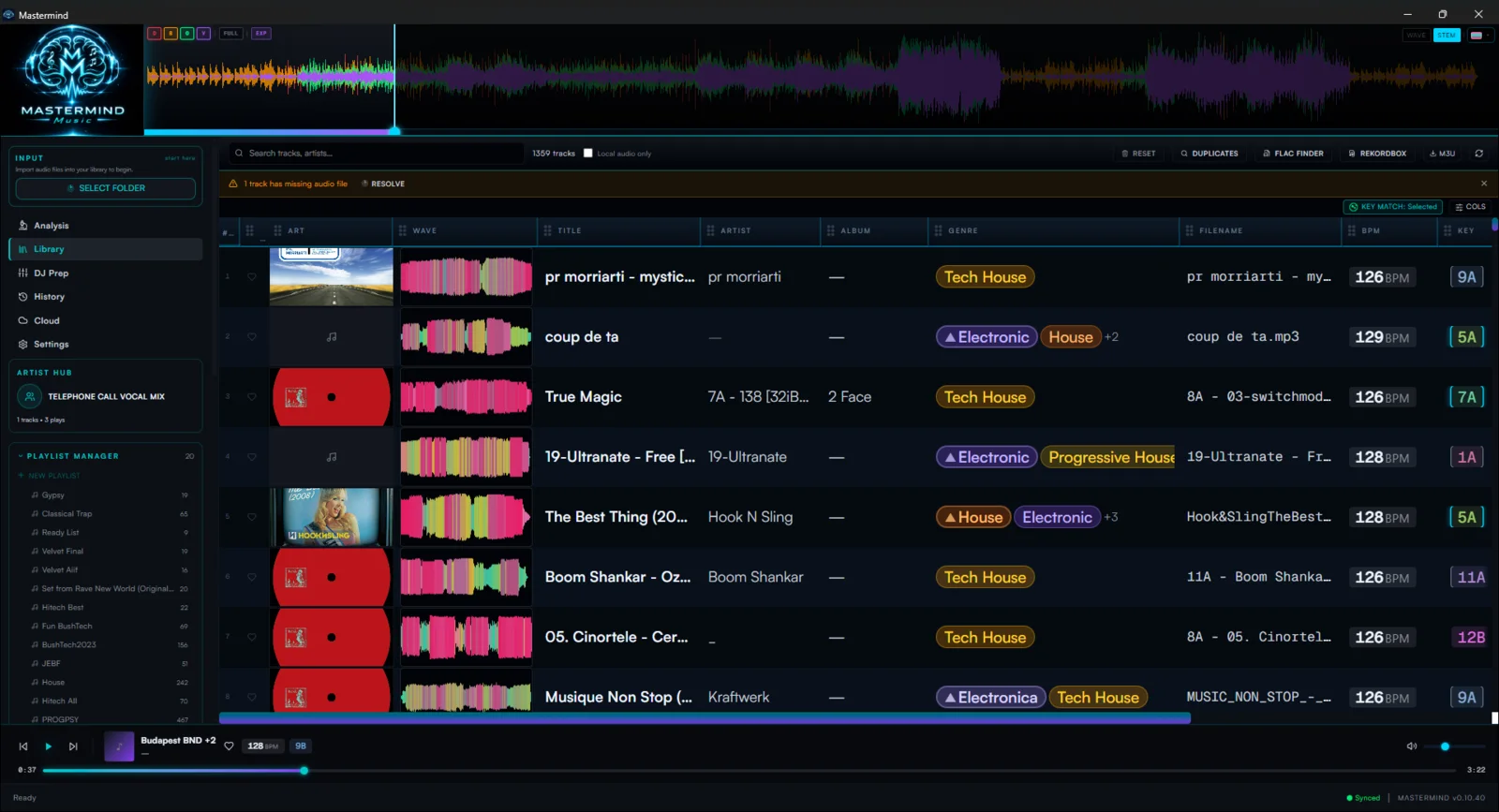Heart the pr morriarti track row
This screenshot has height=812, width=1499.
[252, 277]
